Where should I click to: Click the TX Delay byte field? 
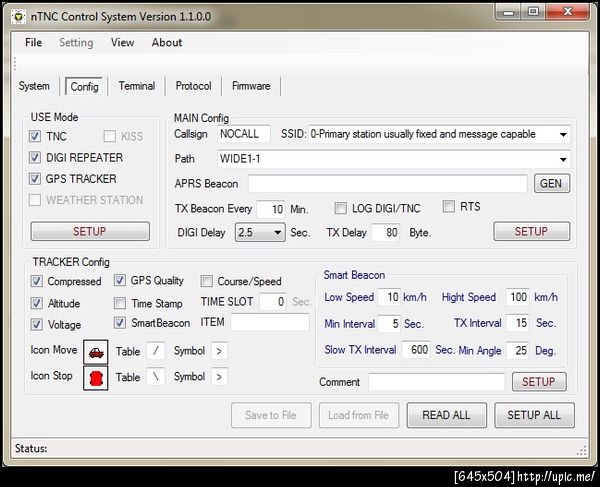(x=386, y=232)
